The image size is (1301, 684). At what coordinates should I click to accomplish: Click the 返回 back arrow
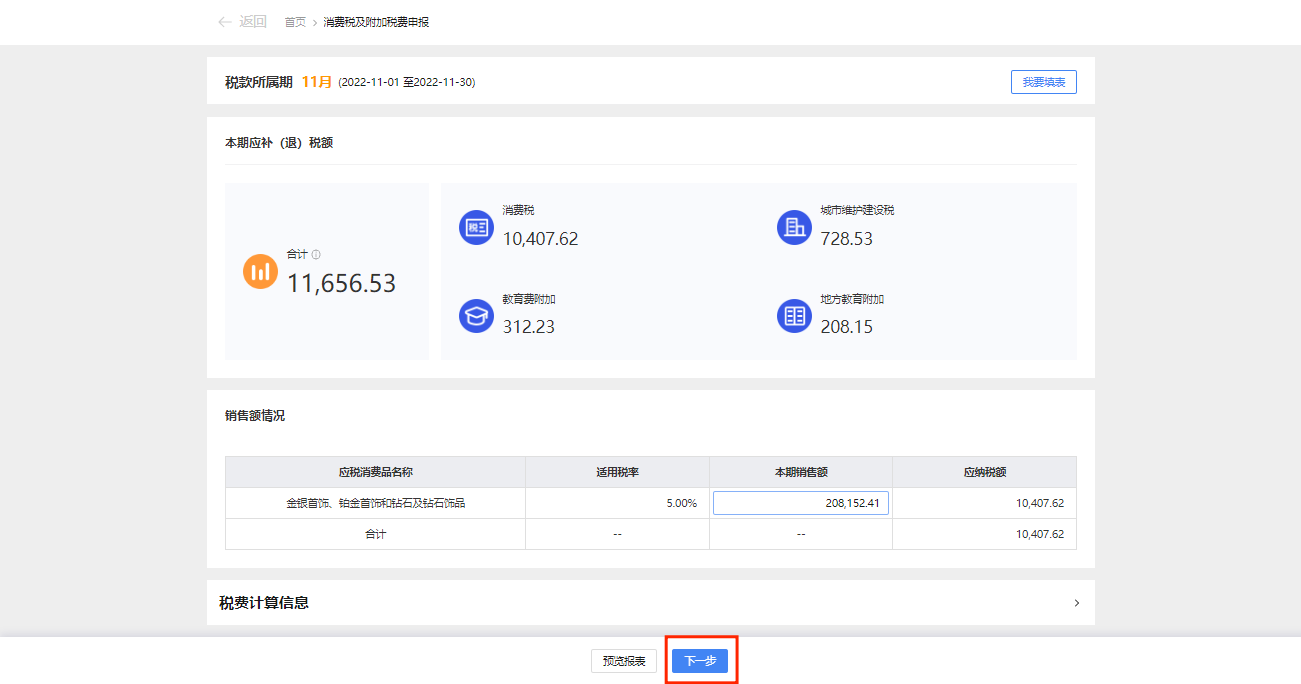(x=225, y=22)
